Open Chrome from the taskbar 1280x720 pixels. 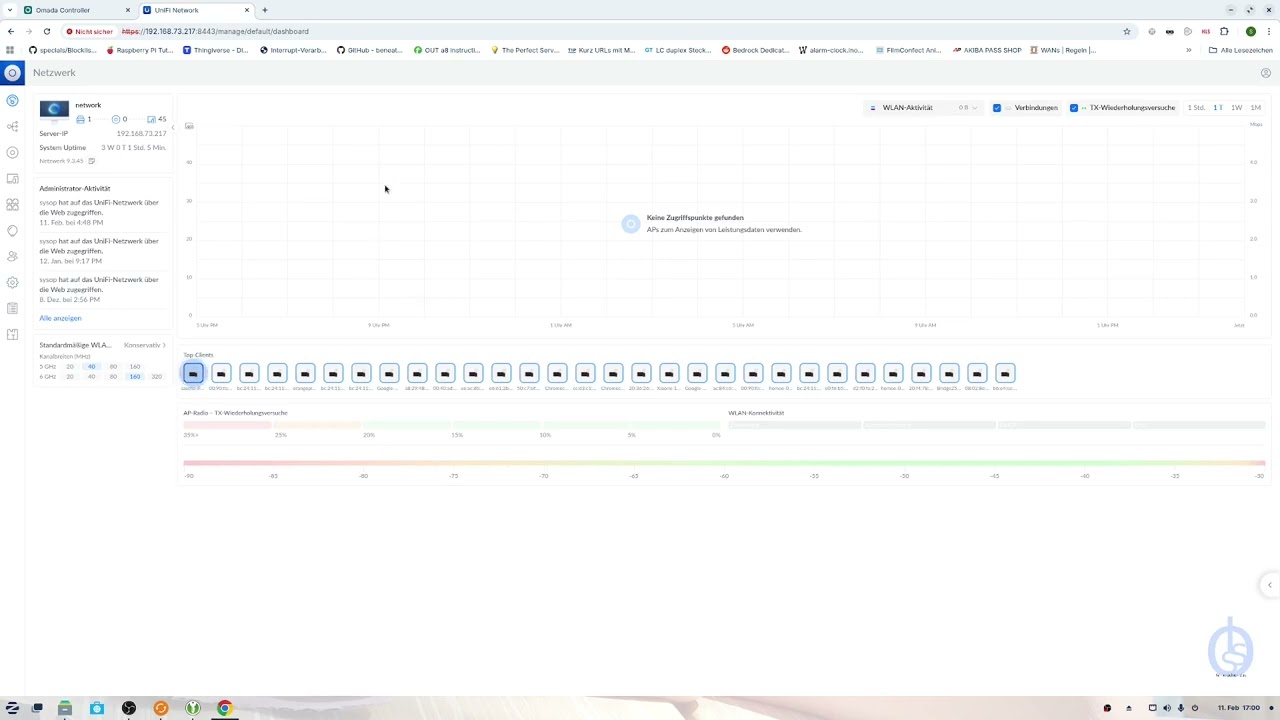224,708
